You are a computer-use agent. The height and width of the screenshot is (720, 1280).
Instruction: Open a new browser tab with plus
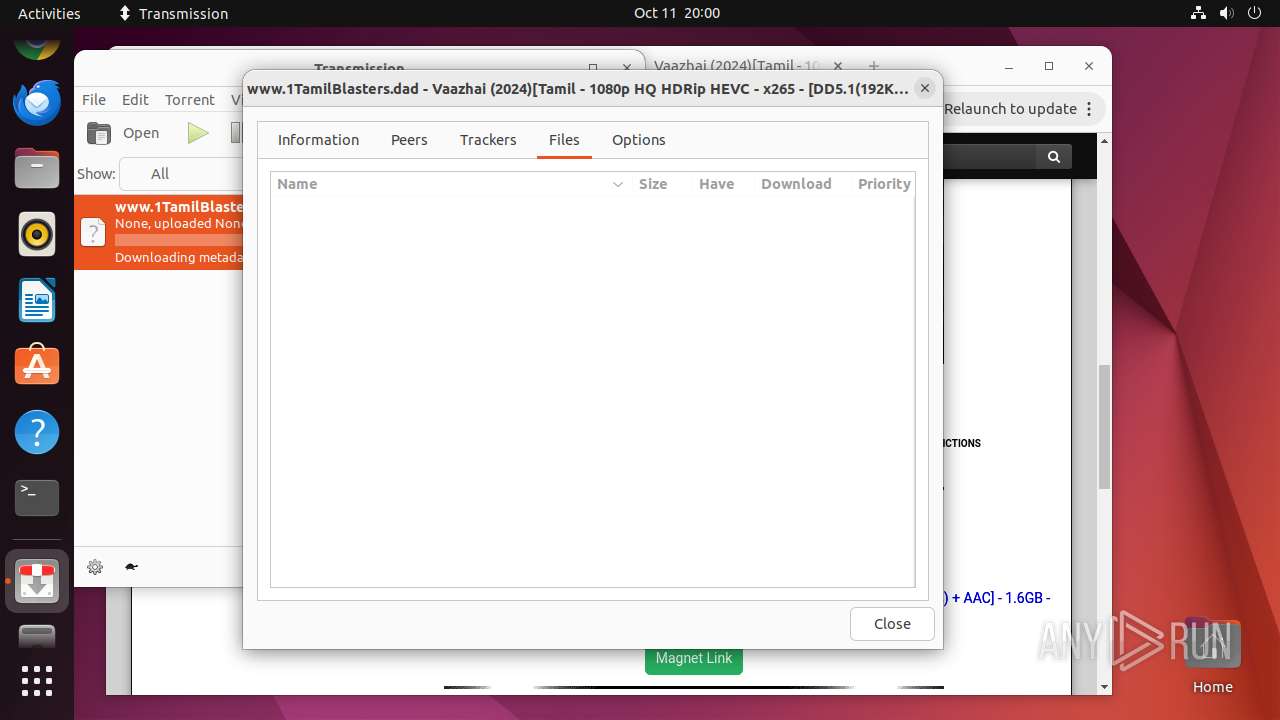click(x=874, y=66)
